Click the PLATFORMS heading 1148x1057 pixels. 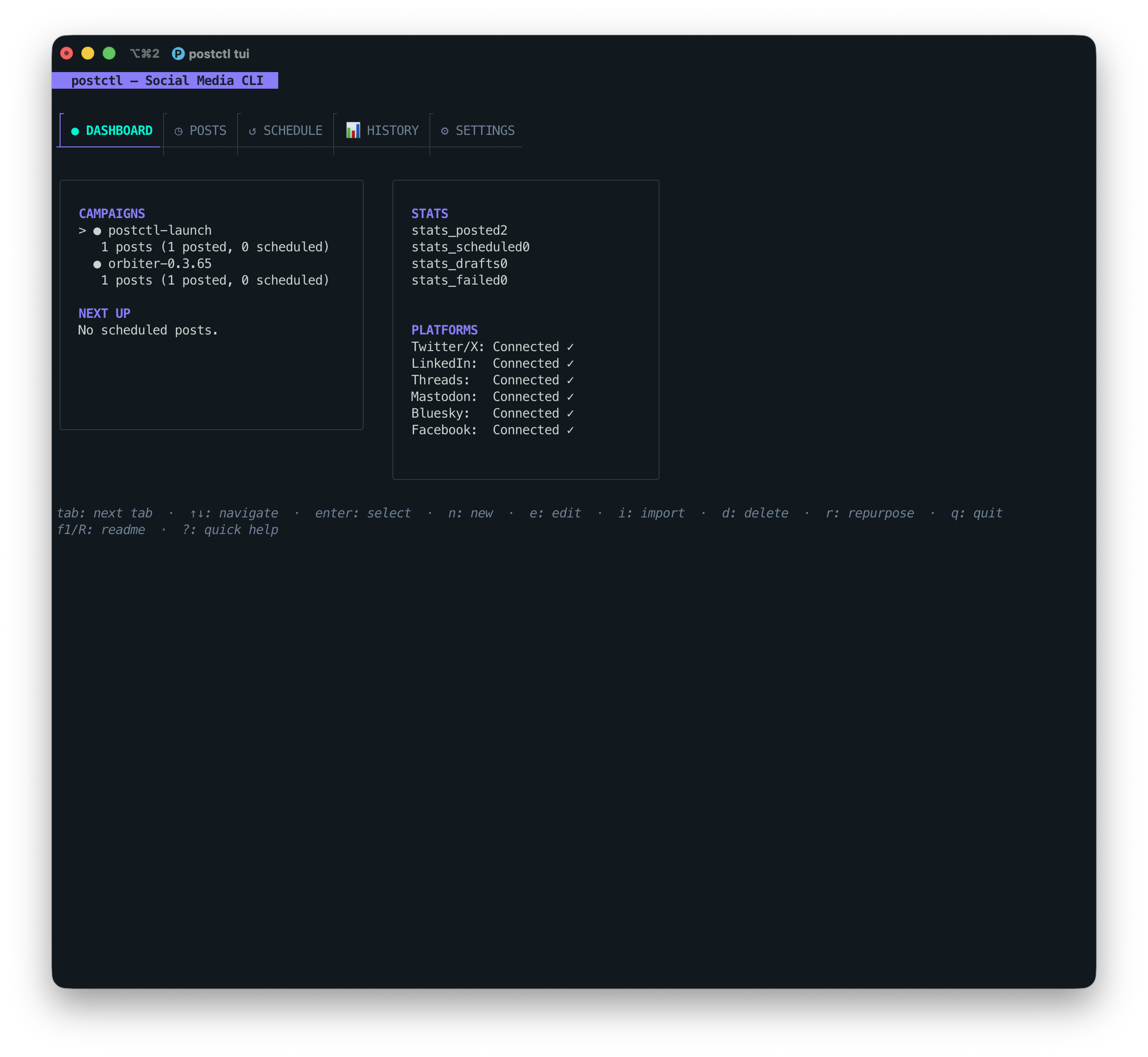click(x=445, y=330)
